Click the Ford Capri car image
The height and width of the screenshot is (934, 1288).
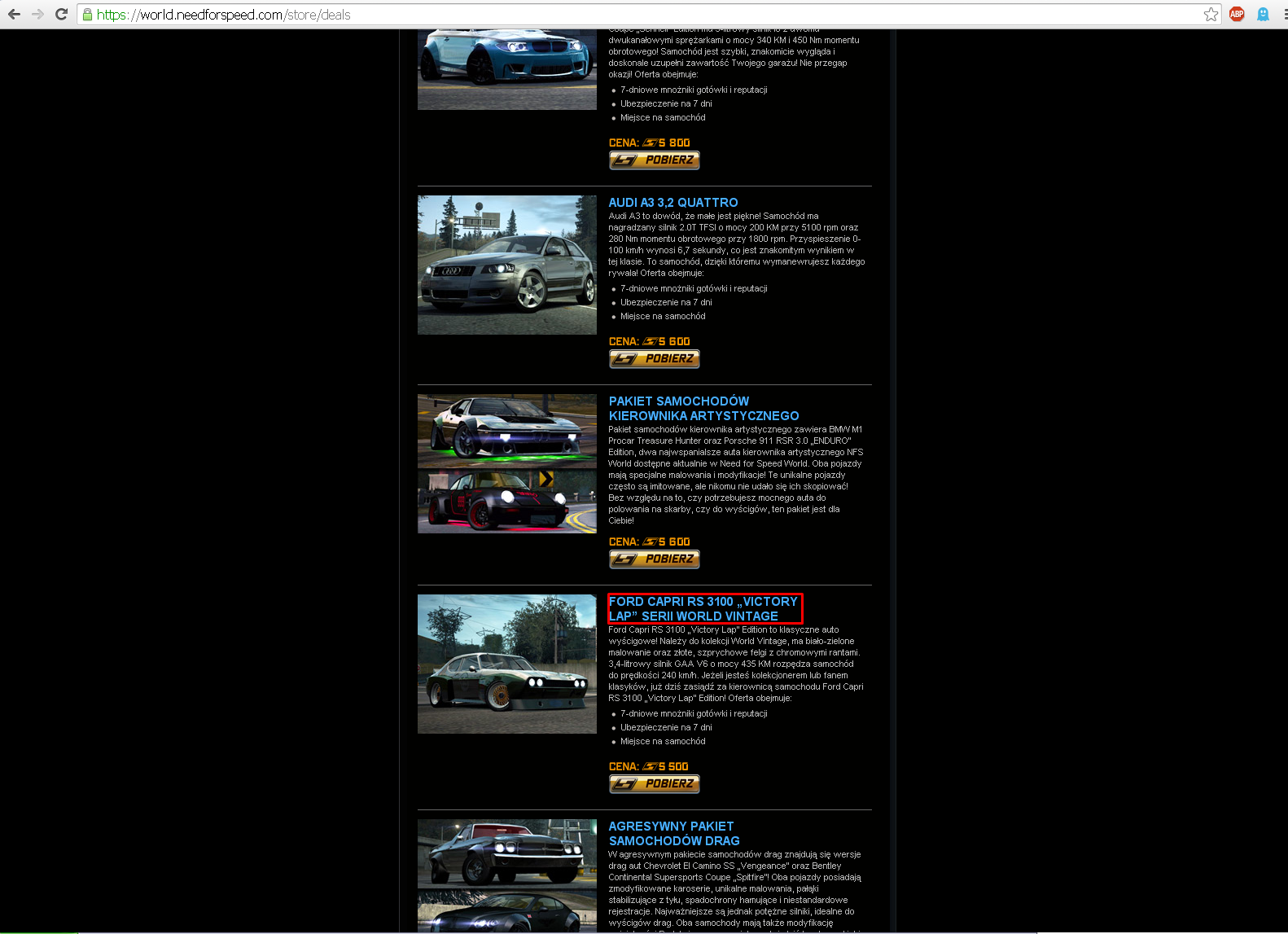point(507,664)
